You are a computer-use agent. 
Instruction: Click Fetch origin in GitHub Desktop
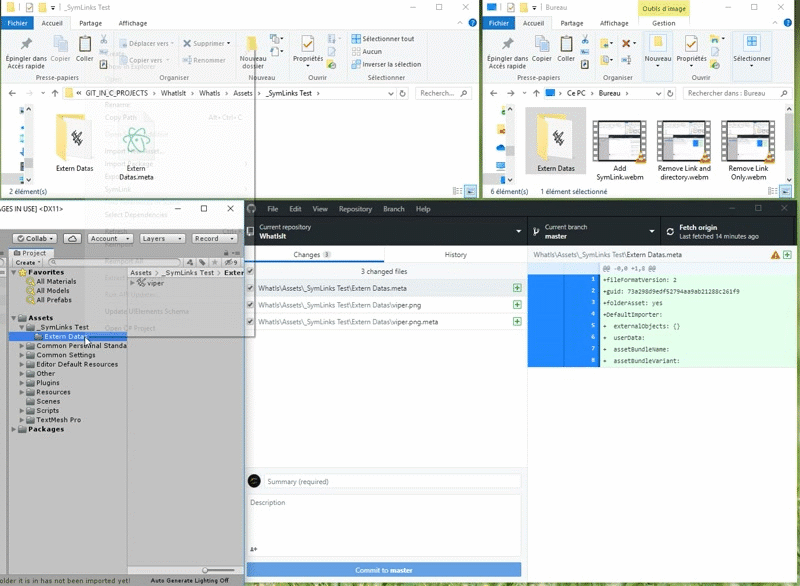728,232
